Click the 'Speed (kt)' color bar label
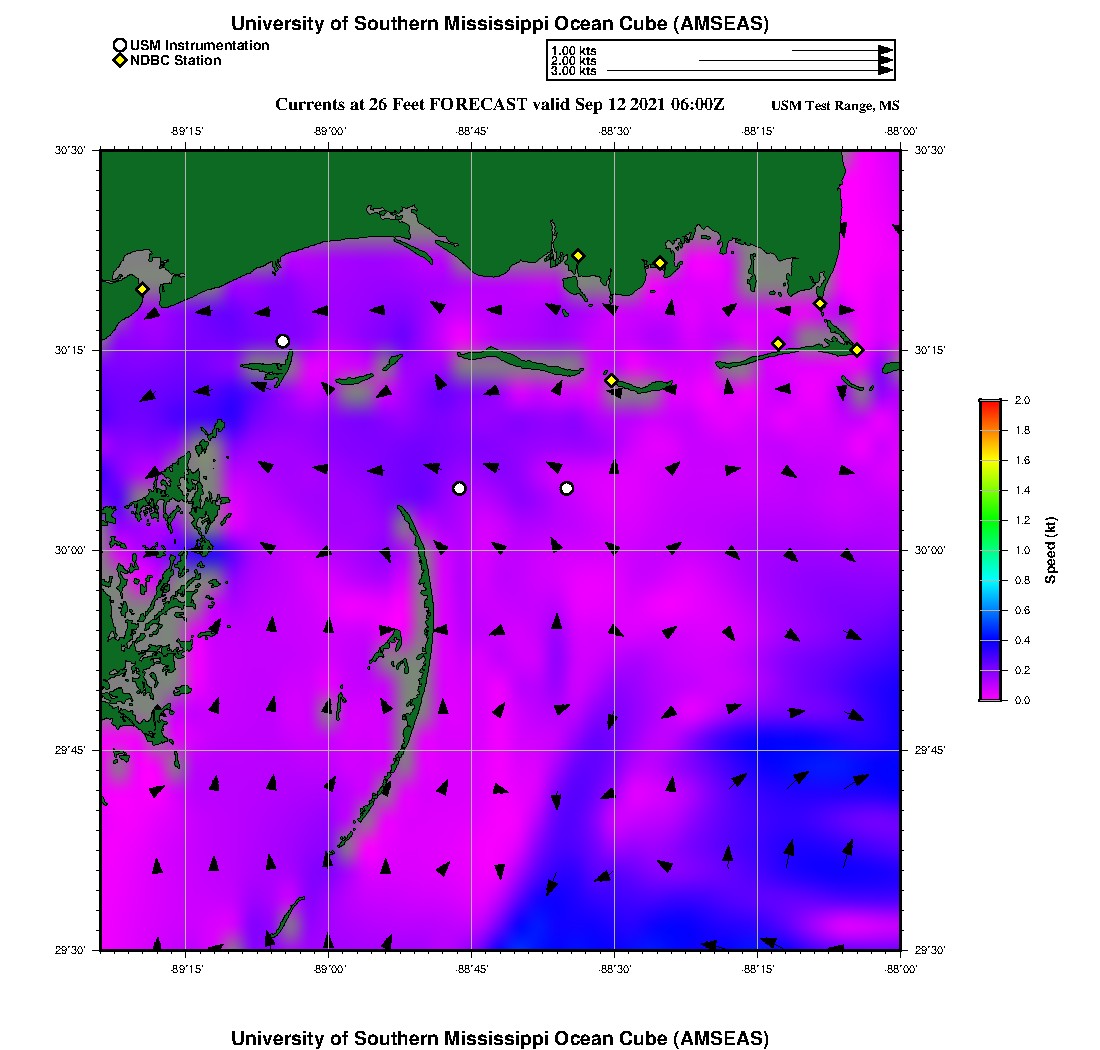Screen dimensions: 1100x1050 (x=1050, y=550)
